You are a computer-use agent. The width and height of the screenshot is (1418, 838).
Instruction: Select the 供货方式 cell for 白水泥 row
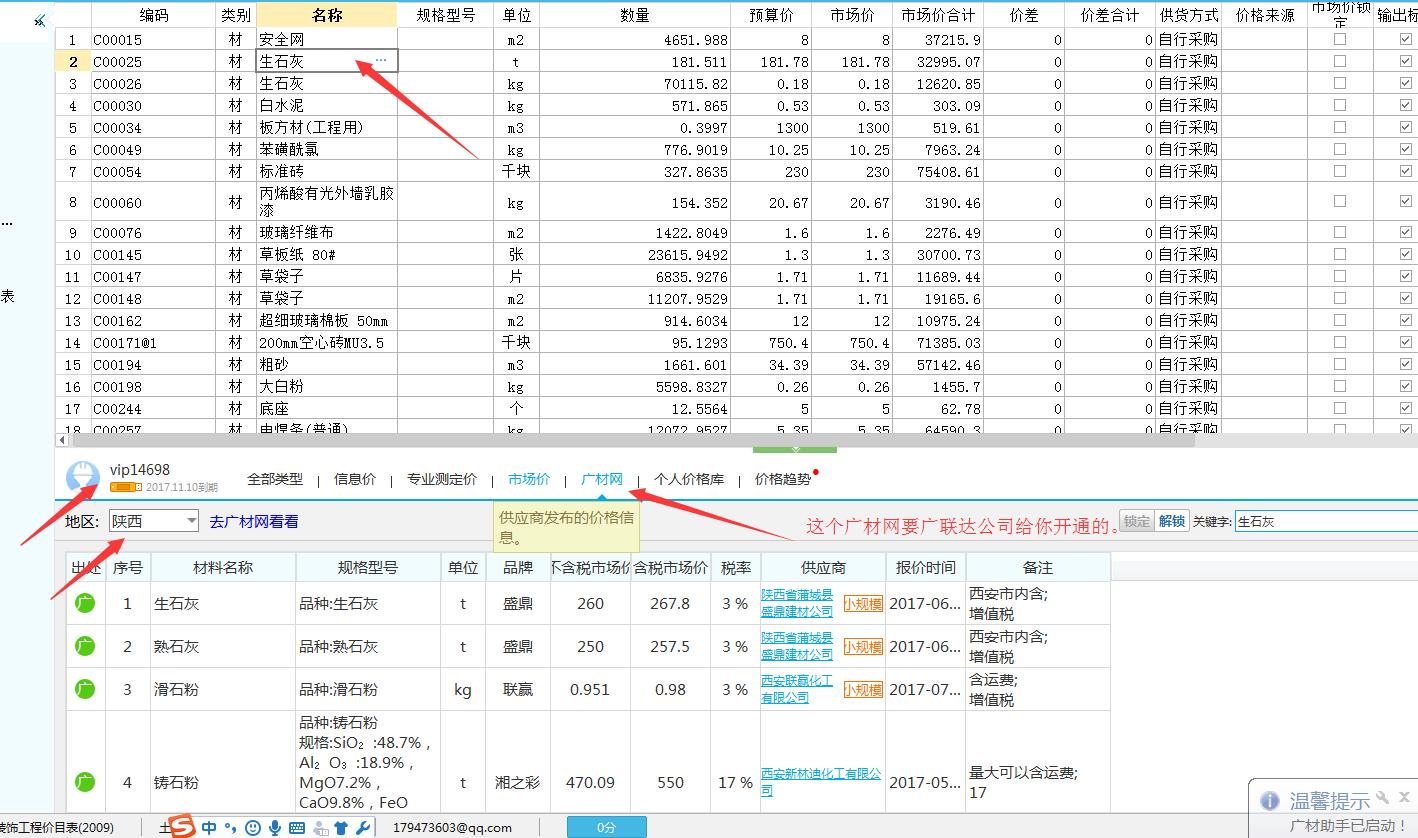pos(1188,105)
